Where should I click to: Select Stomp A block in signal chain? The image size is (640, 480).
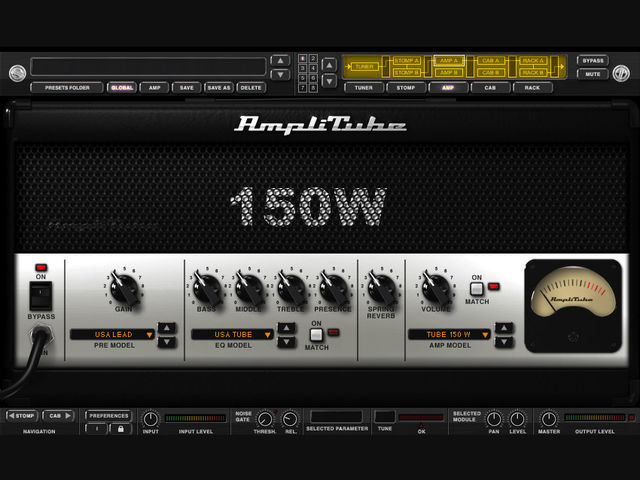[407, 61]
